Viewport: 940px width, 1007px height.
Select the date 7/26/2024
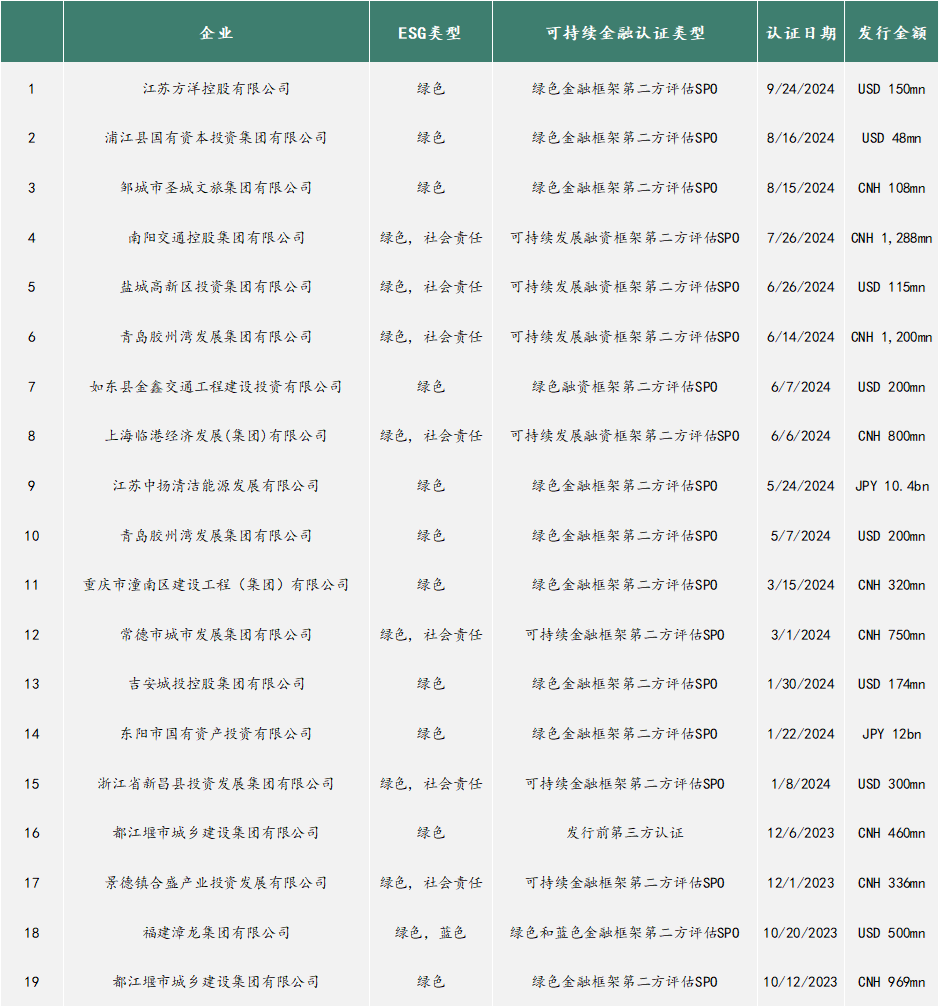(x=801, y=238)
